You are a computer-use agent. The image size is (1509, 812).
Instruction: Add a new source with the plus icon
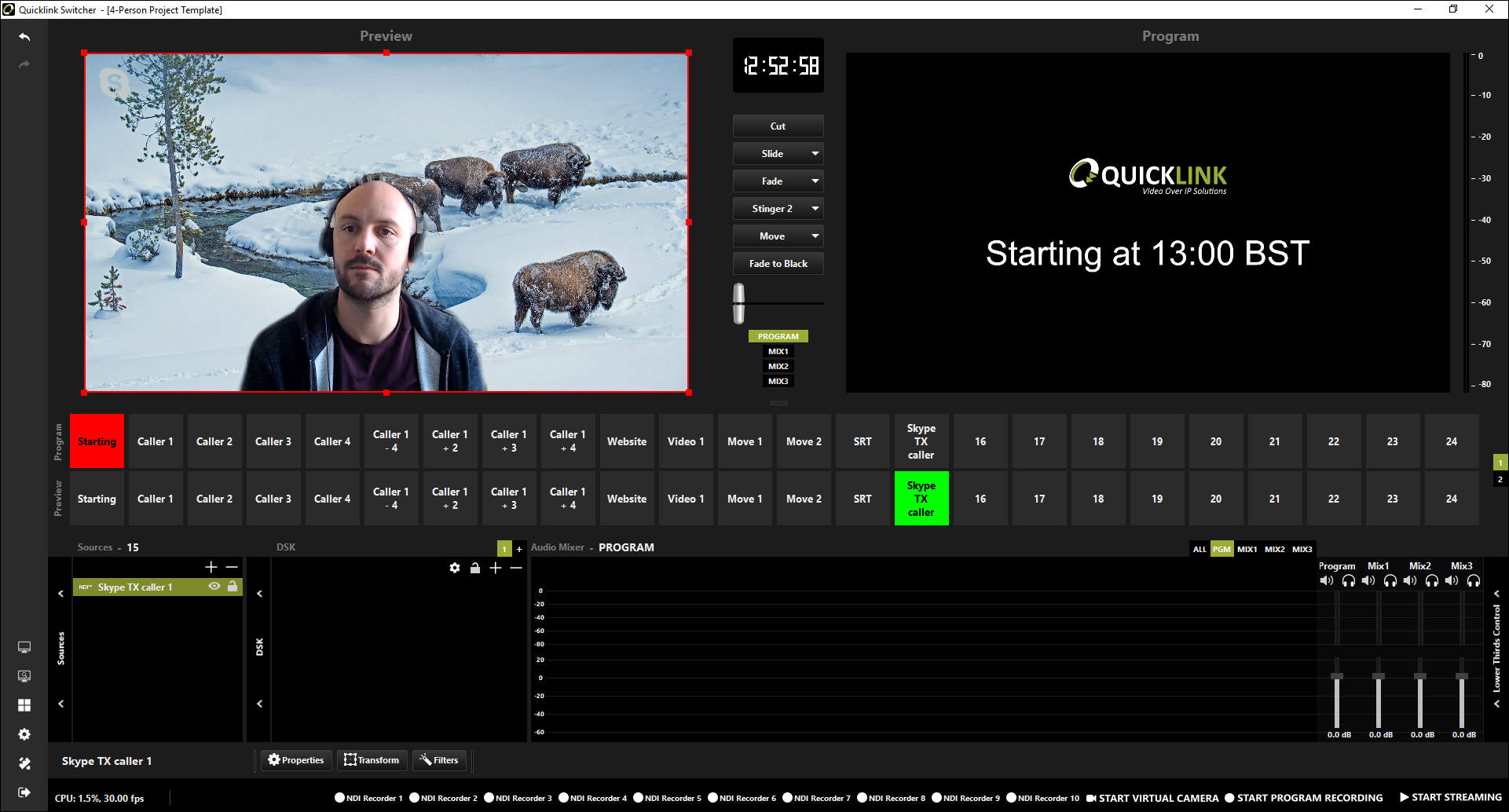(211, 567)
